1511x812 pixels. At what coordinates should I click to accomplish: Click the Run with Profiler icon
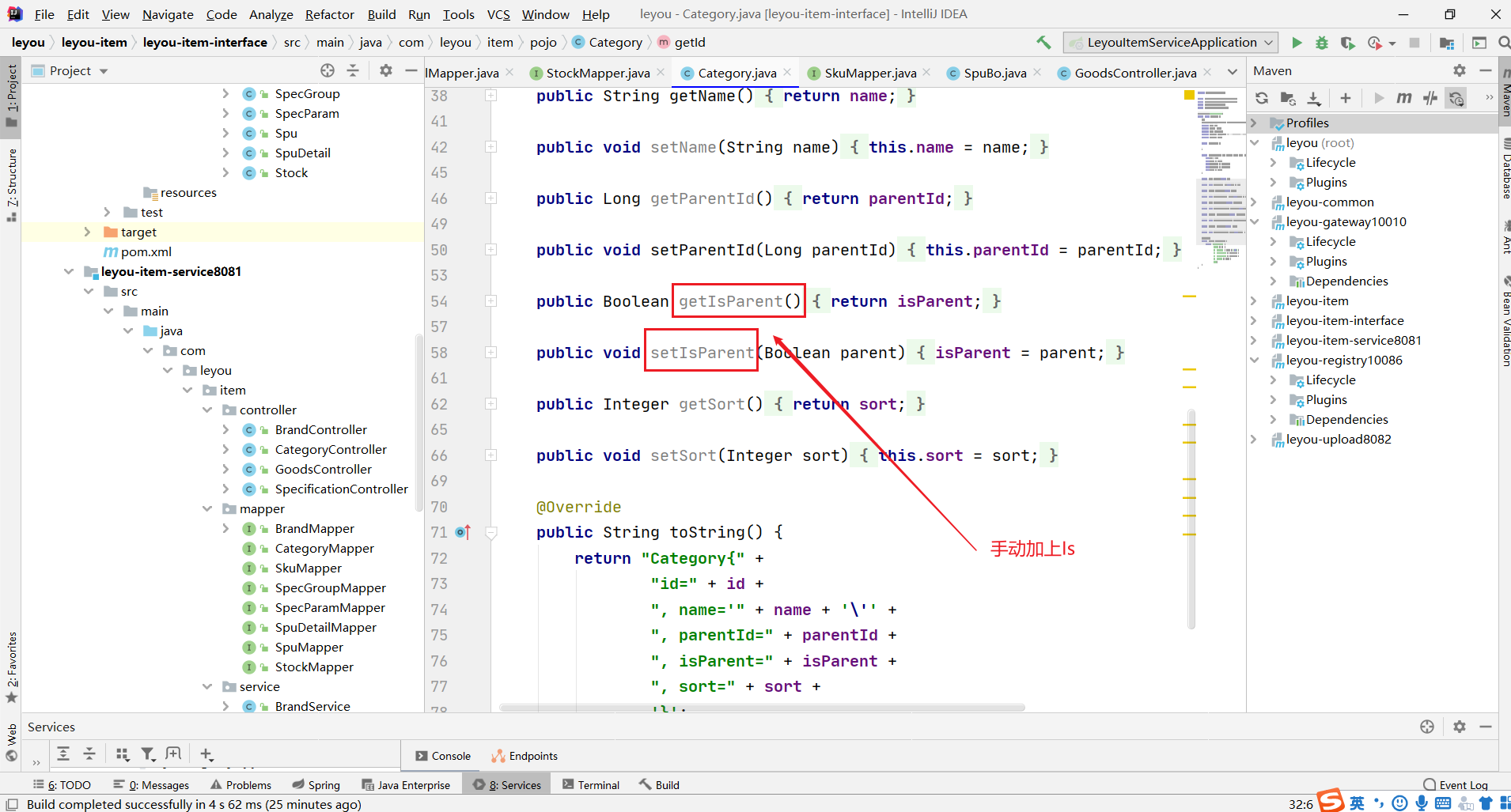(1375, 43)
